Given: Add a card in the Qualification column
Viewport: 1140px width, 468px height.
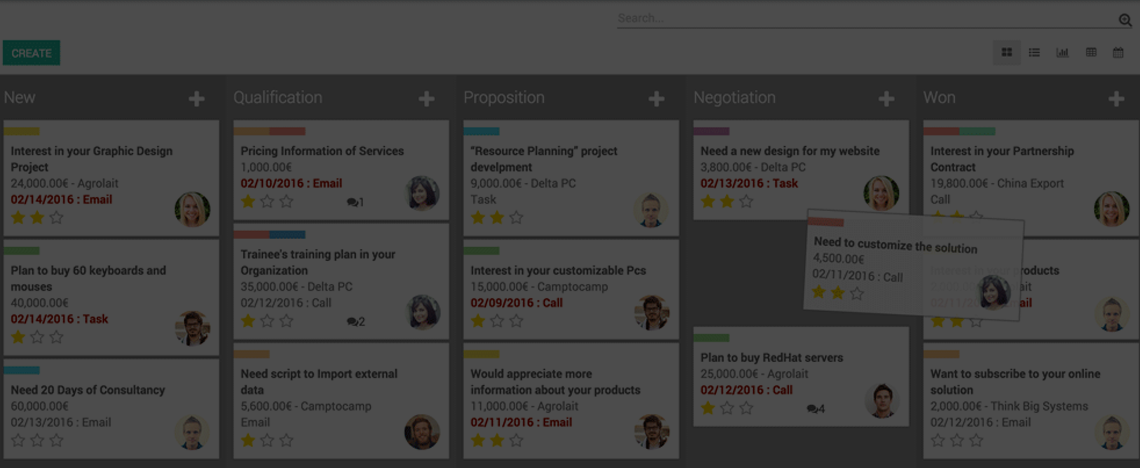Looking at the screenshot, I should (427, 99).
